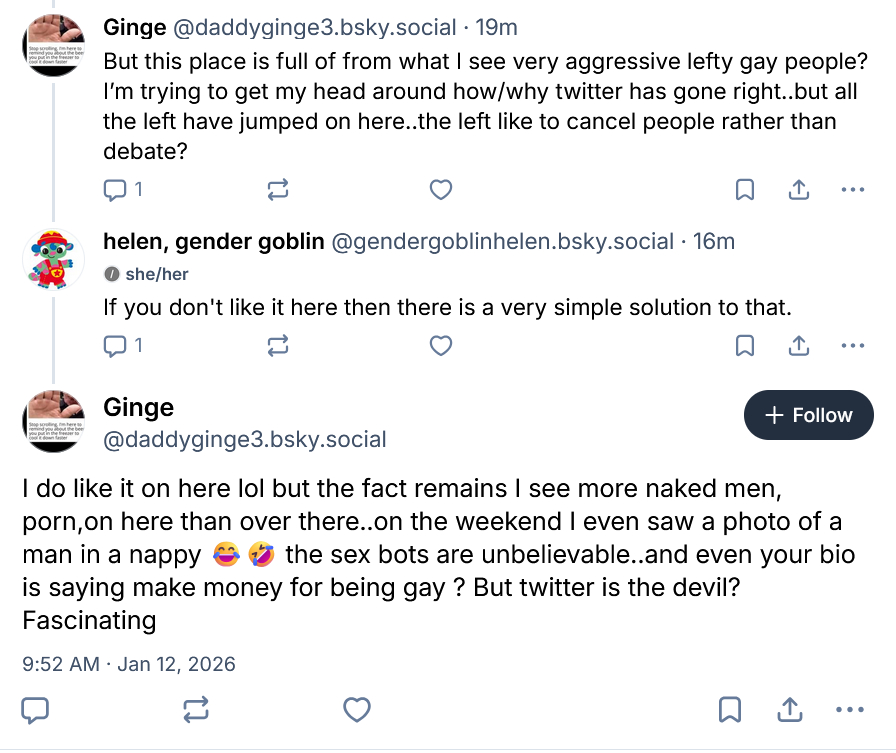Viewport: 896px width, 753px height.
Task: Like helen, gender goblin's post
Action: pos(440,346)
